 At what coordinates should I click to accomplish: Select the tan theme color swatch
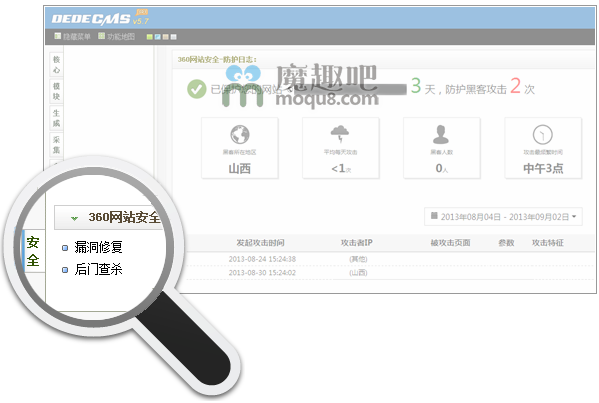click(165, 37)
